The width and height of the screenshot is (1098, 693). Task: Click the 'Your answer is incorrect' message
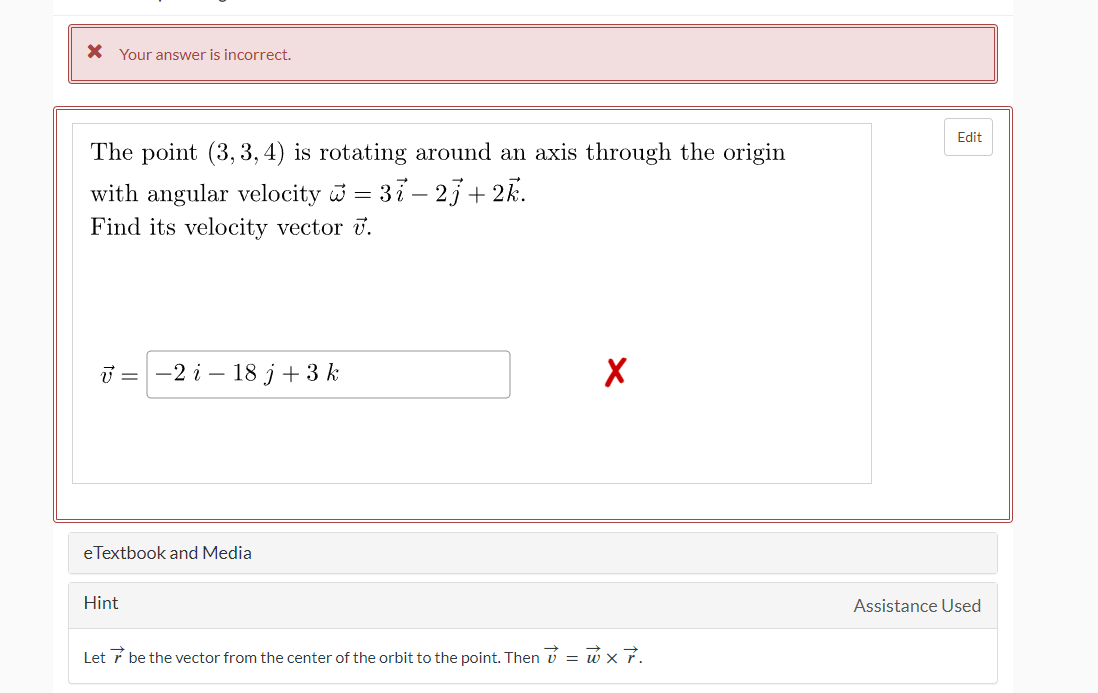[x=203, y=55]
